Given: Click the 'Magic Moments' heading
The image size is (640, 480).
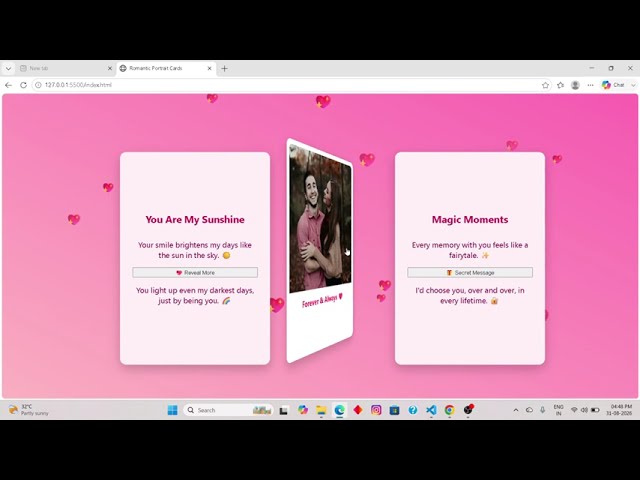Looking at the screenshot, I should (470, 220).
